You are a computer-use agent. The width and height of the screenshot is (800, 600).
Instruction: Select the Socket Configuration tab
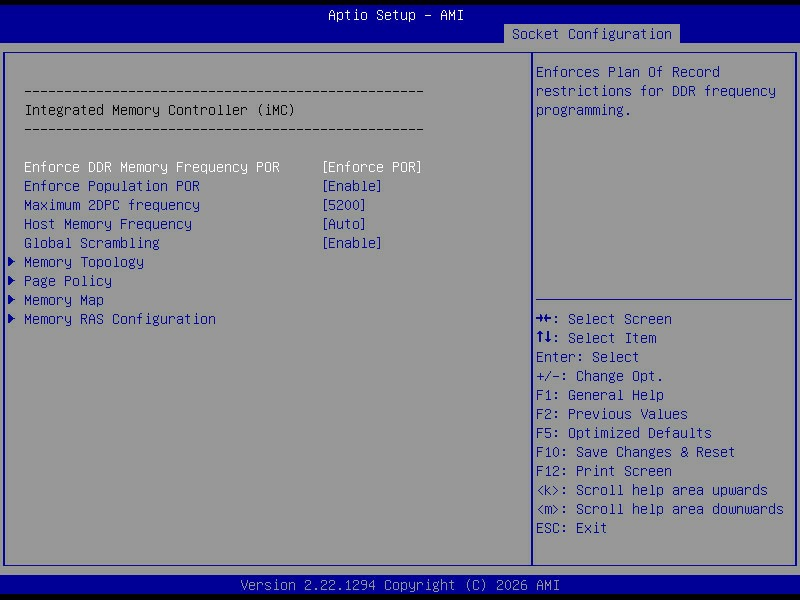(591, 34)
